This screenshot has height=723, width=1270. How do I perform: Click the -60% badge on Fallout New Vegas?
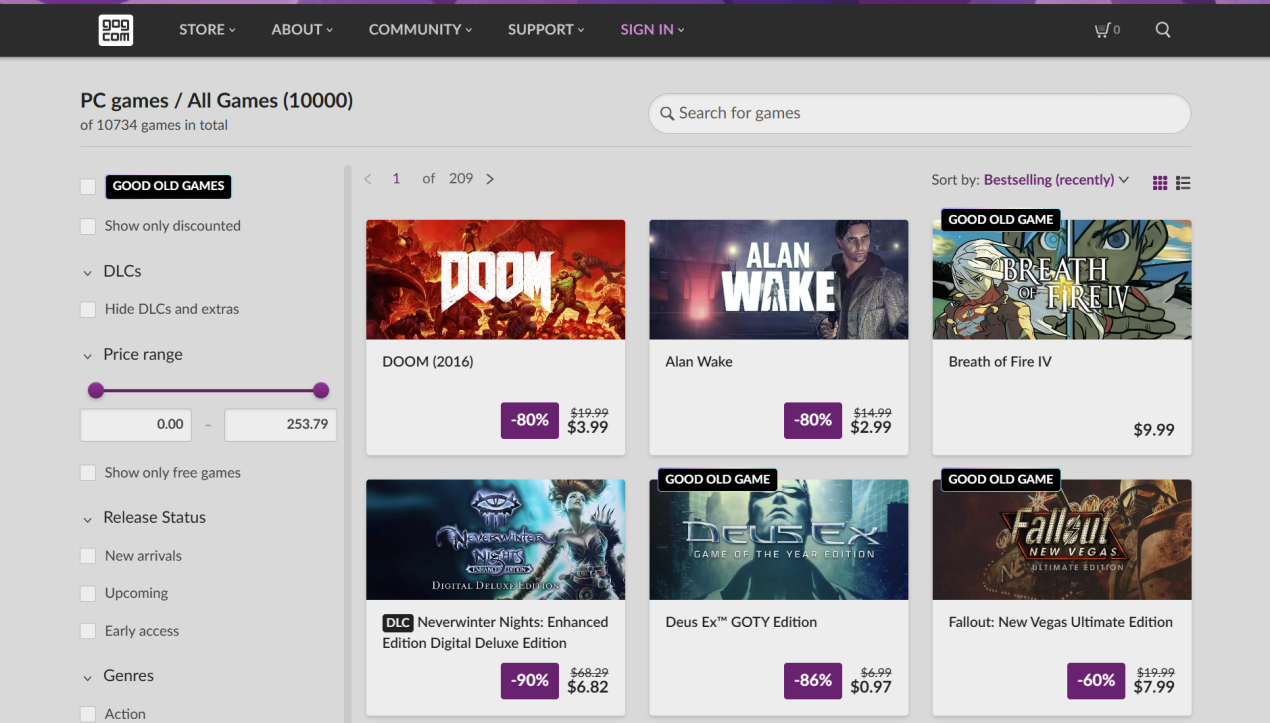(x=1096, y=680)
